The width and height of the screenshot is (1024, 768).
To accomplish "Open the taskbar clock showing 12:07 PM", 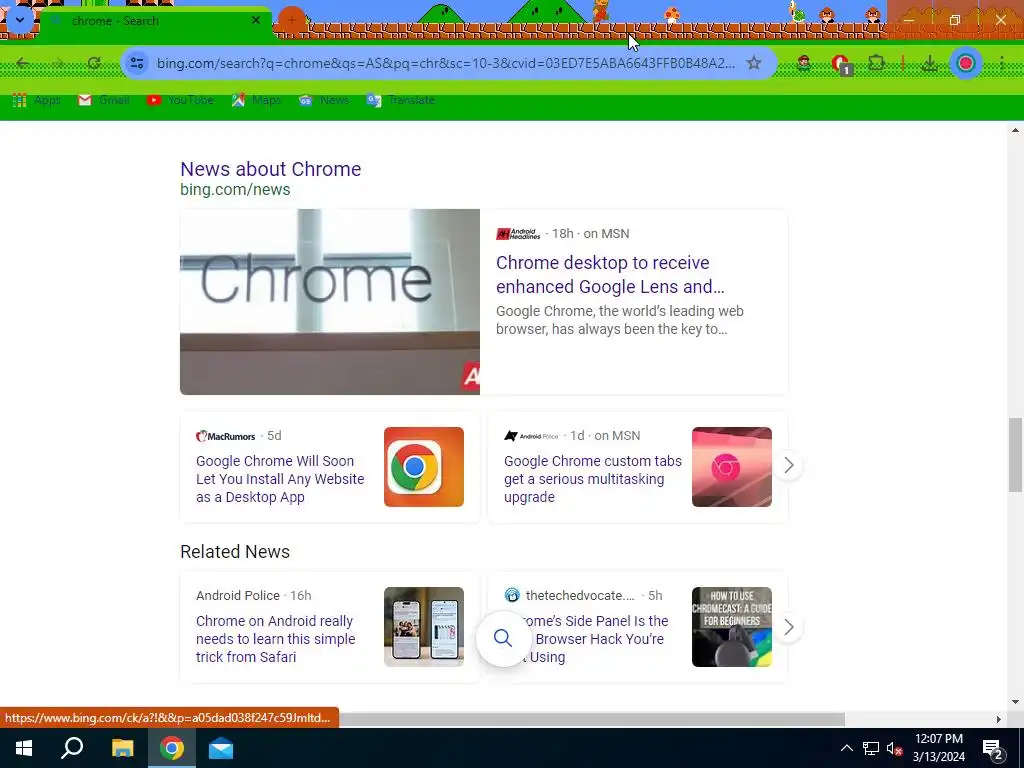I will 939,748.
